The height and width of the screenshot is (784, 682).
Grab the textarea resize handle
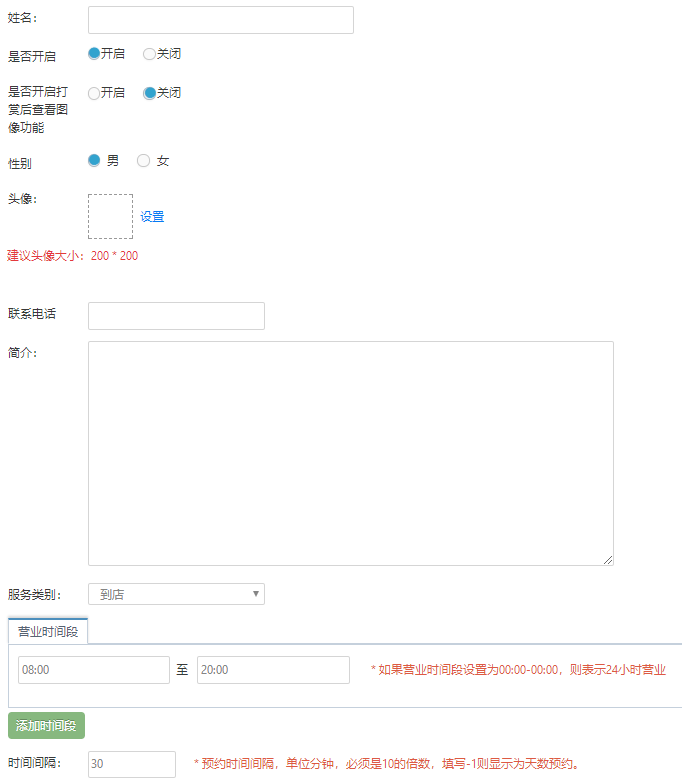click(x=608, y=560)
